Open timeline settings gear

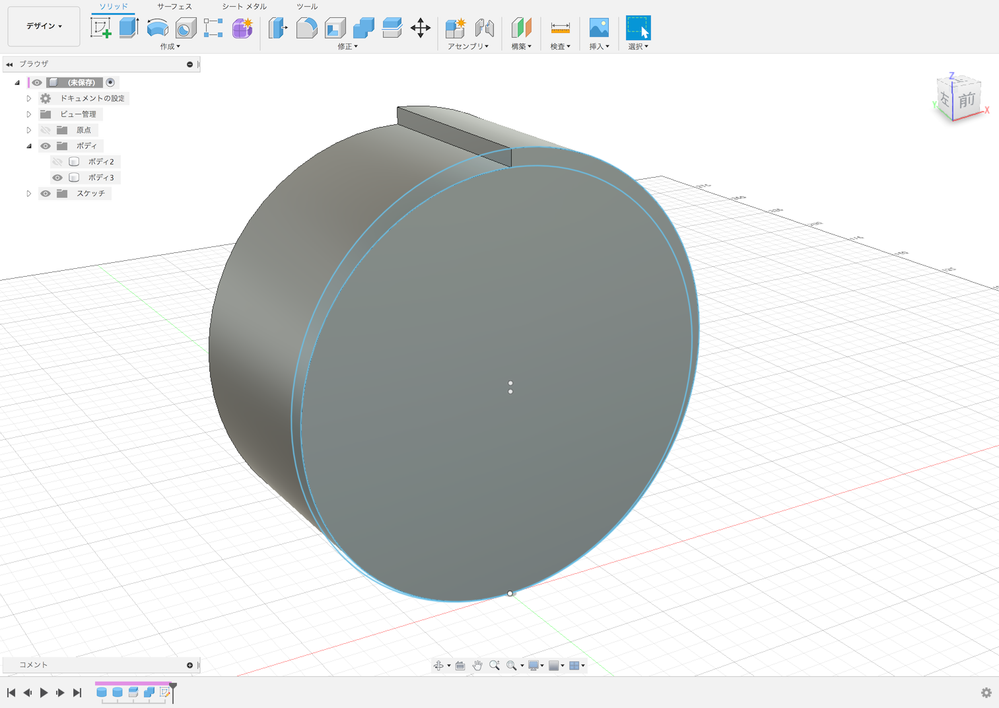(x=986, y=693)
